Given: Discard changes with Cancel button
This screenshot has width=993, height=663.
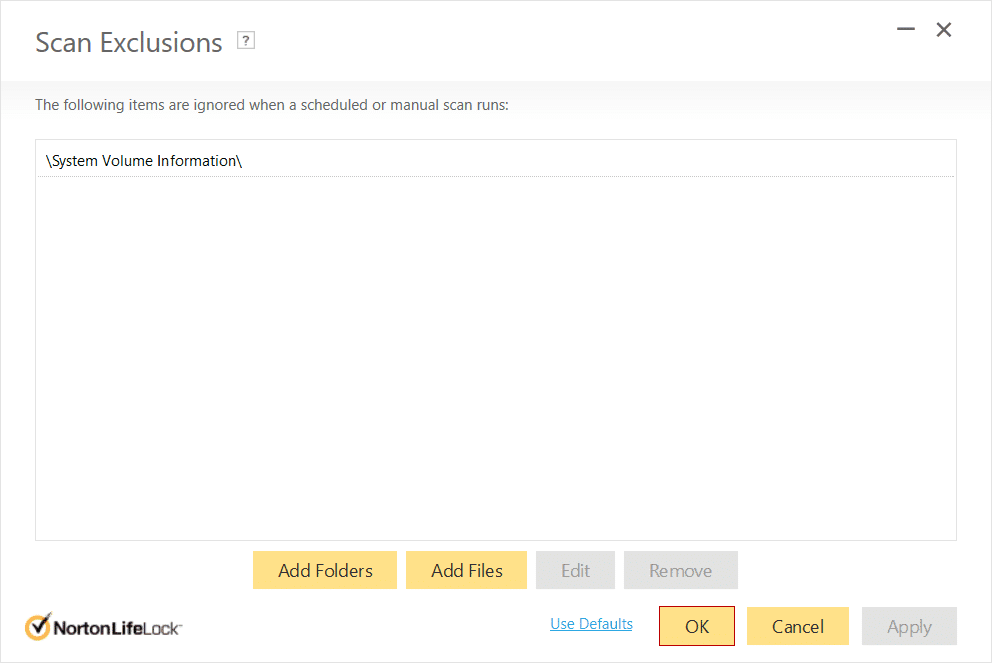Looking at the screenshot, I should tap(797, 626).
